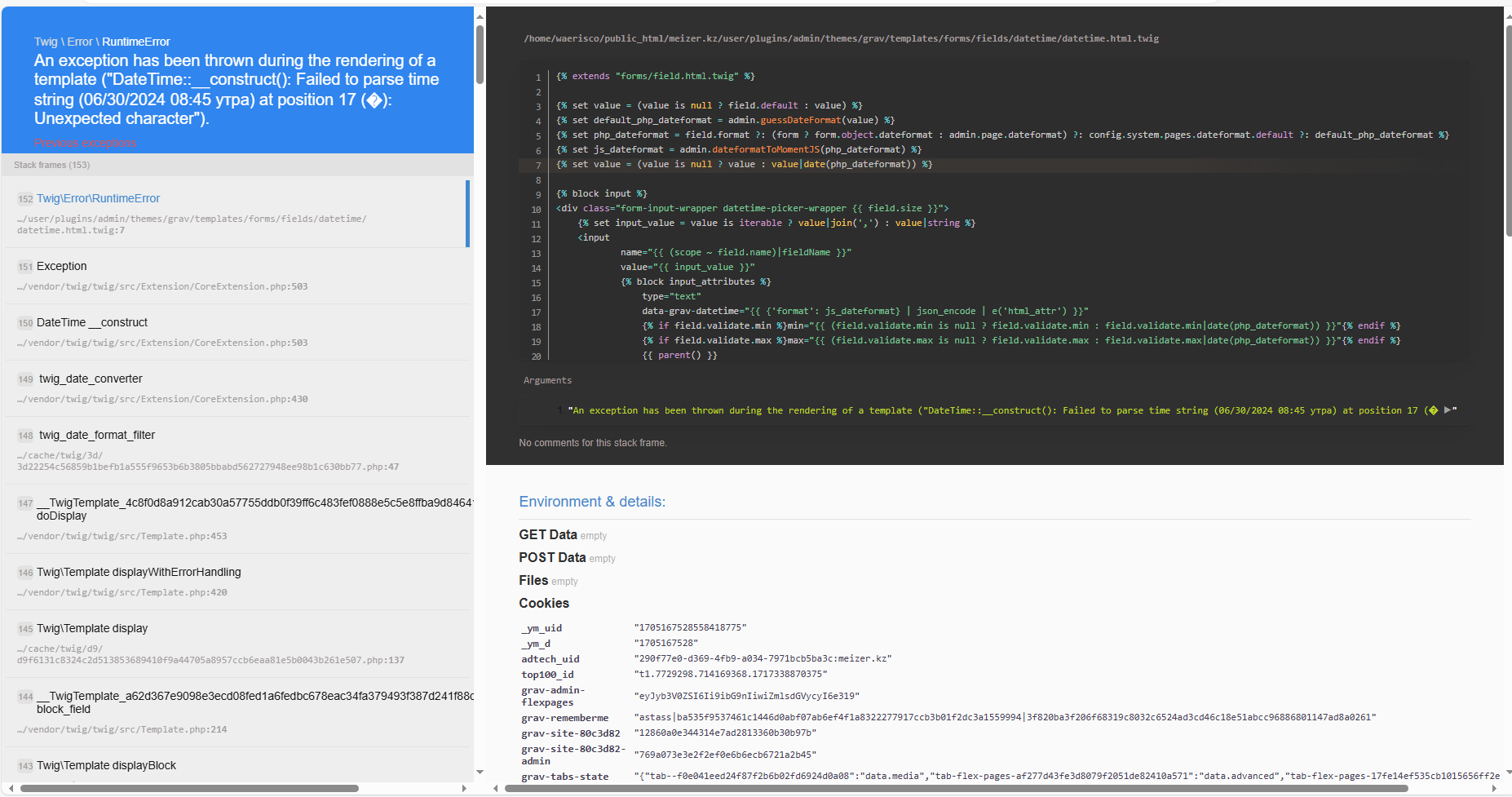Click the exception message argument string
1512x797 pixels.
tap(1003, 410)
